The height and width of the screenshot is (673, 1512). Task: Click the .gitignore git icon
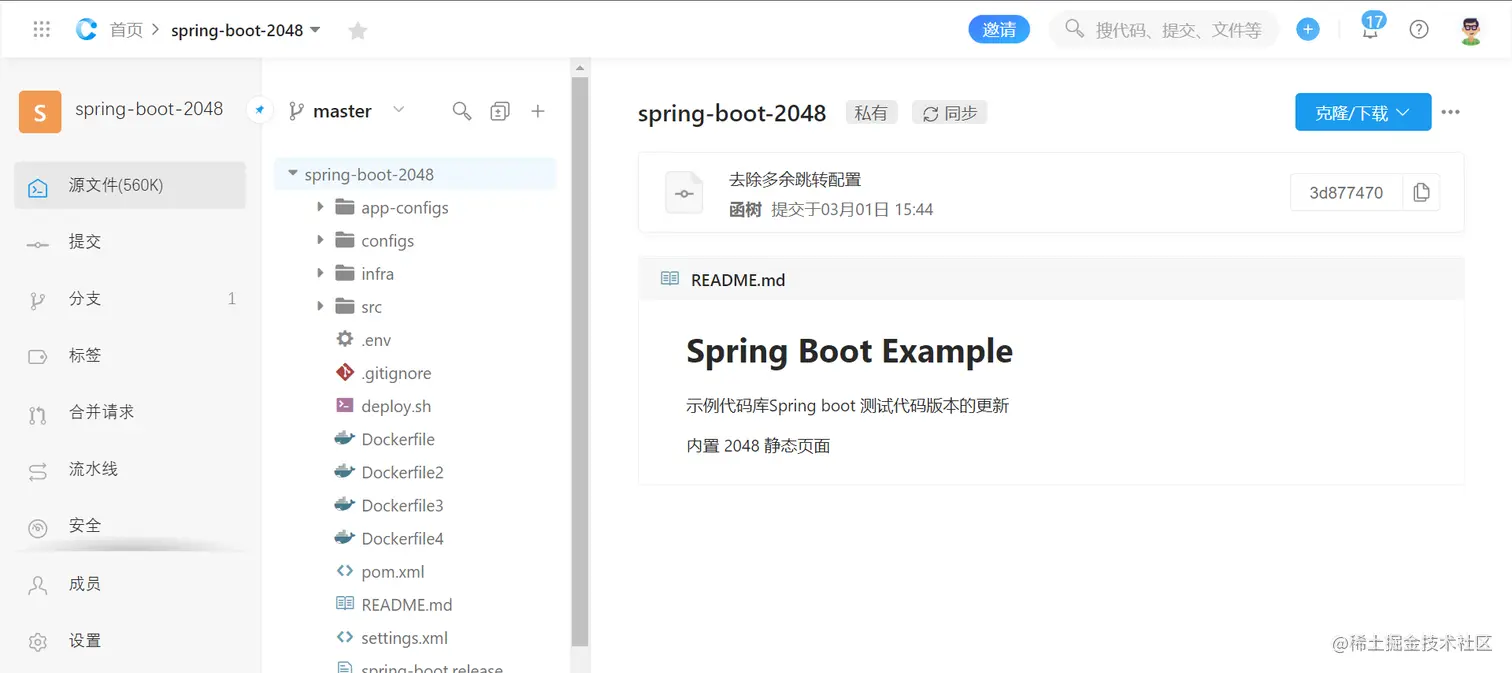345,372
